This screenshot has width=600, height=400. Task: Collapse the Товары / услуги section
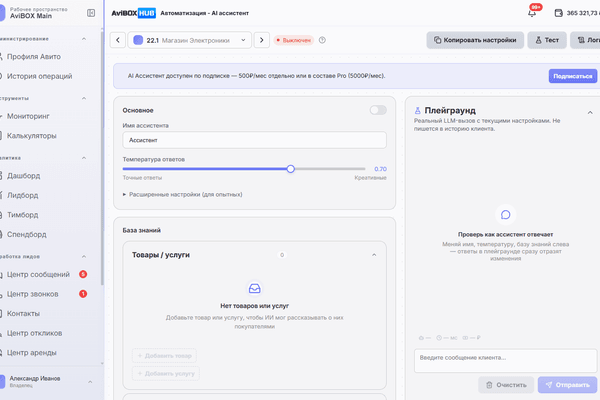tap(374, 255)
